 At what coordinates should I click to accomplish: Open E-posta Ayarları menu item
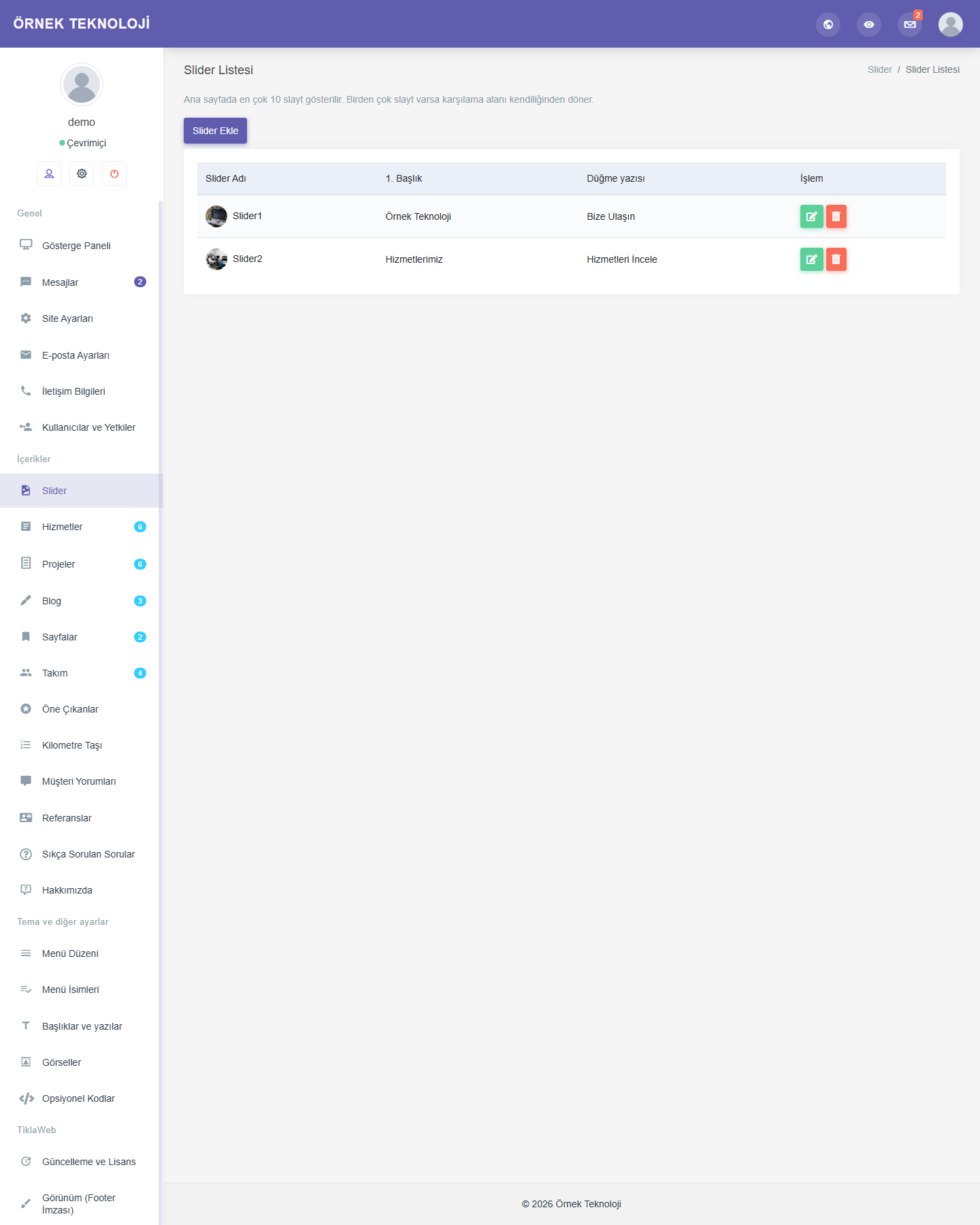[x=80, y=355]
